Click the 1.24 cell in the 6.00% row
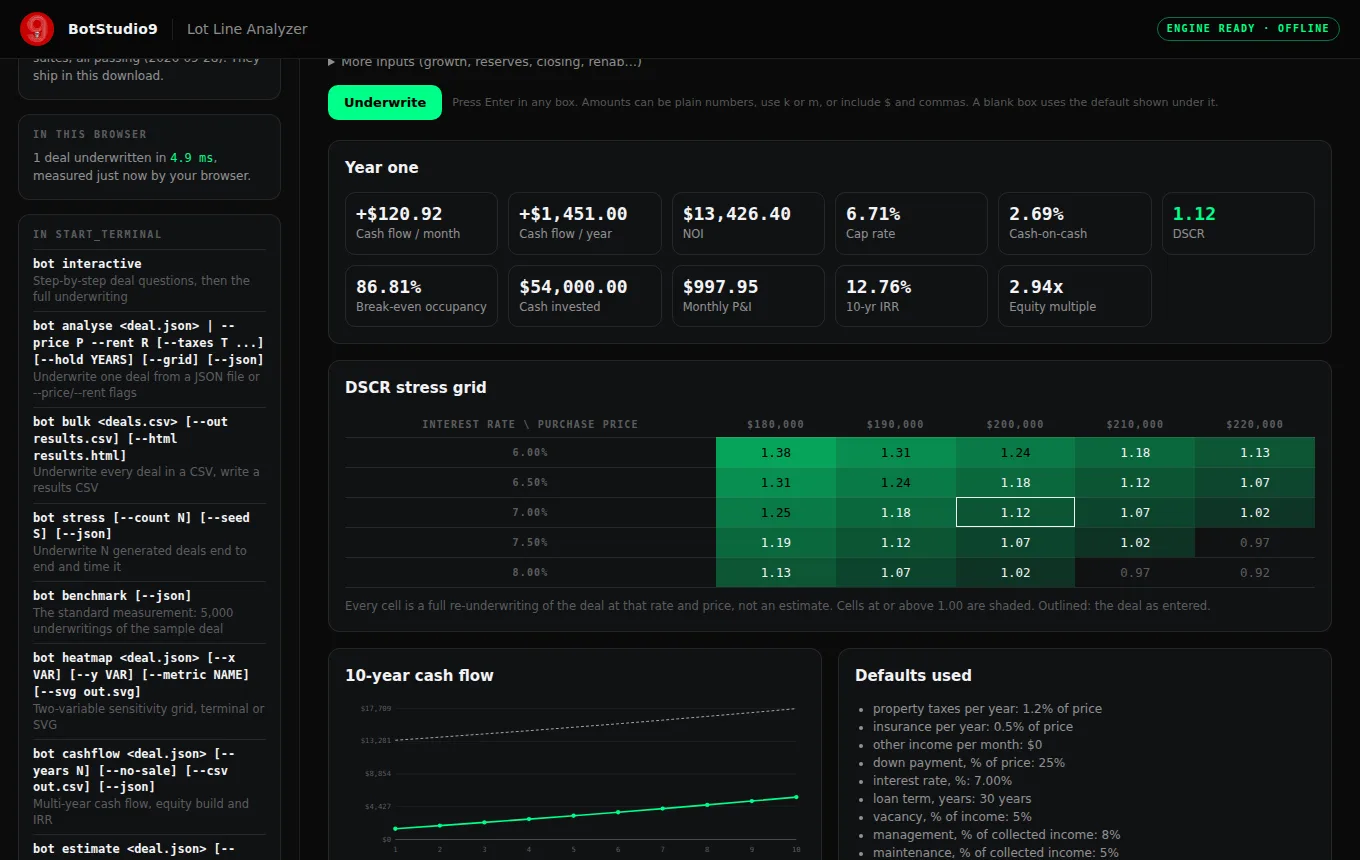This screenshot has width=1360, height=860. click(x=1015, y=453)
